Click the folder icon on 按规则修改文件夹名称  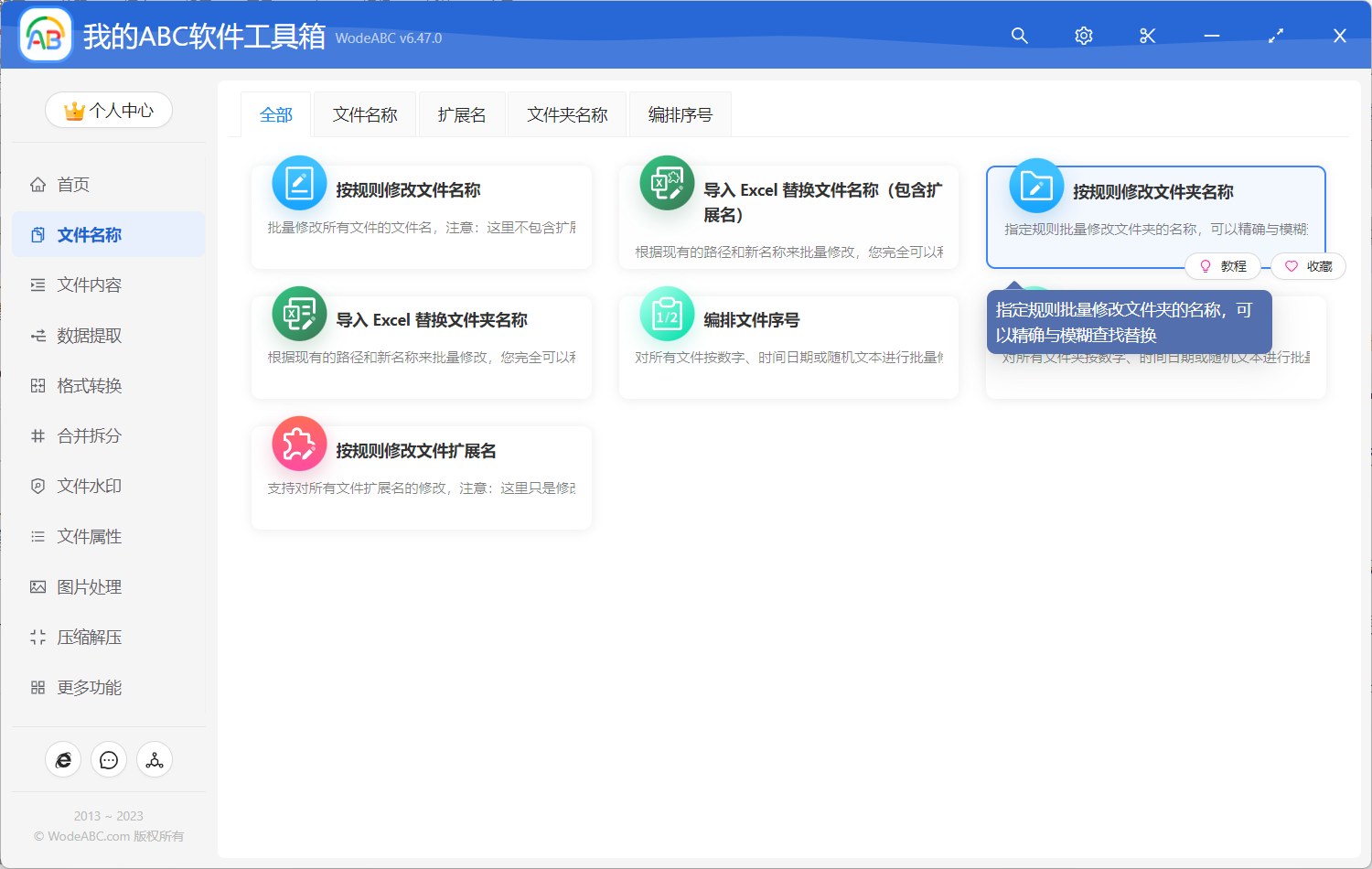tap(1034, 183)
